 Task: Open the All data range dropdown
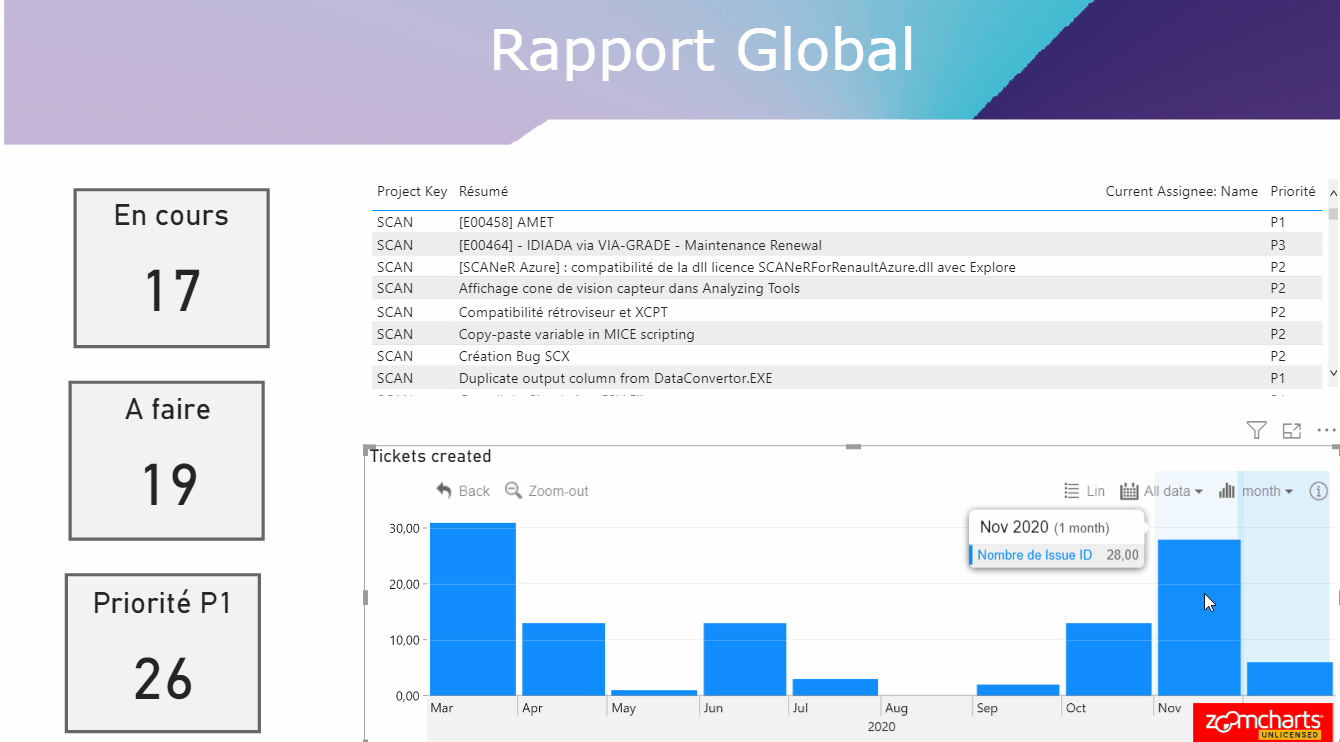[1161, 491]
